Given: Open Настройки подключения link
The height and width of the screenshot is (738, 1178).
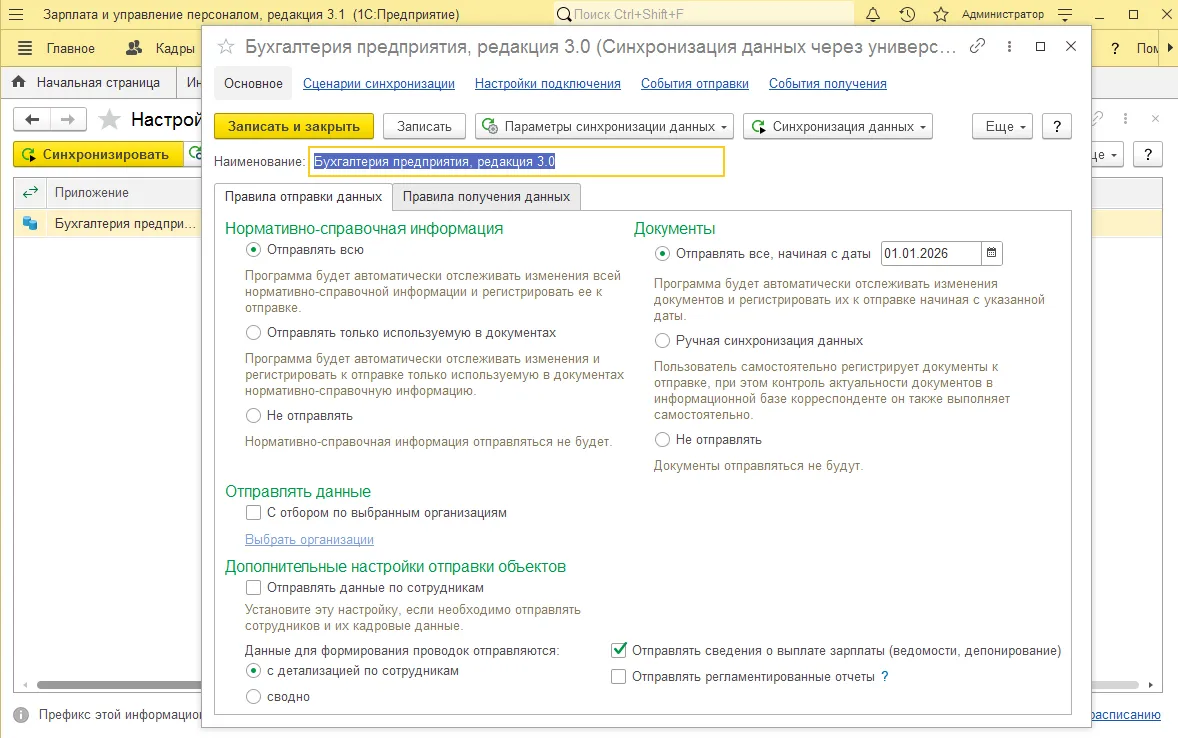Looking at the screenshot, I should pyautogui.click(x=548, y=83).
